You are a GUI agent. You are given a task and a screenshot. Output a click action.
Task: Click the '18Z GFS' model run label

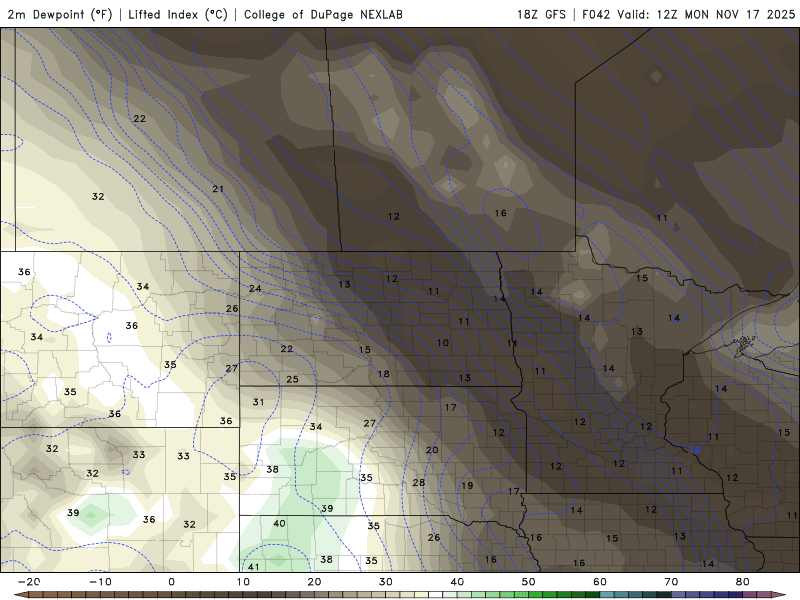pyautogui.click(x=541, y=14)
